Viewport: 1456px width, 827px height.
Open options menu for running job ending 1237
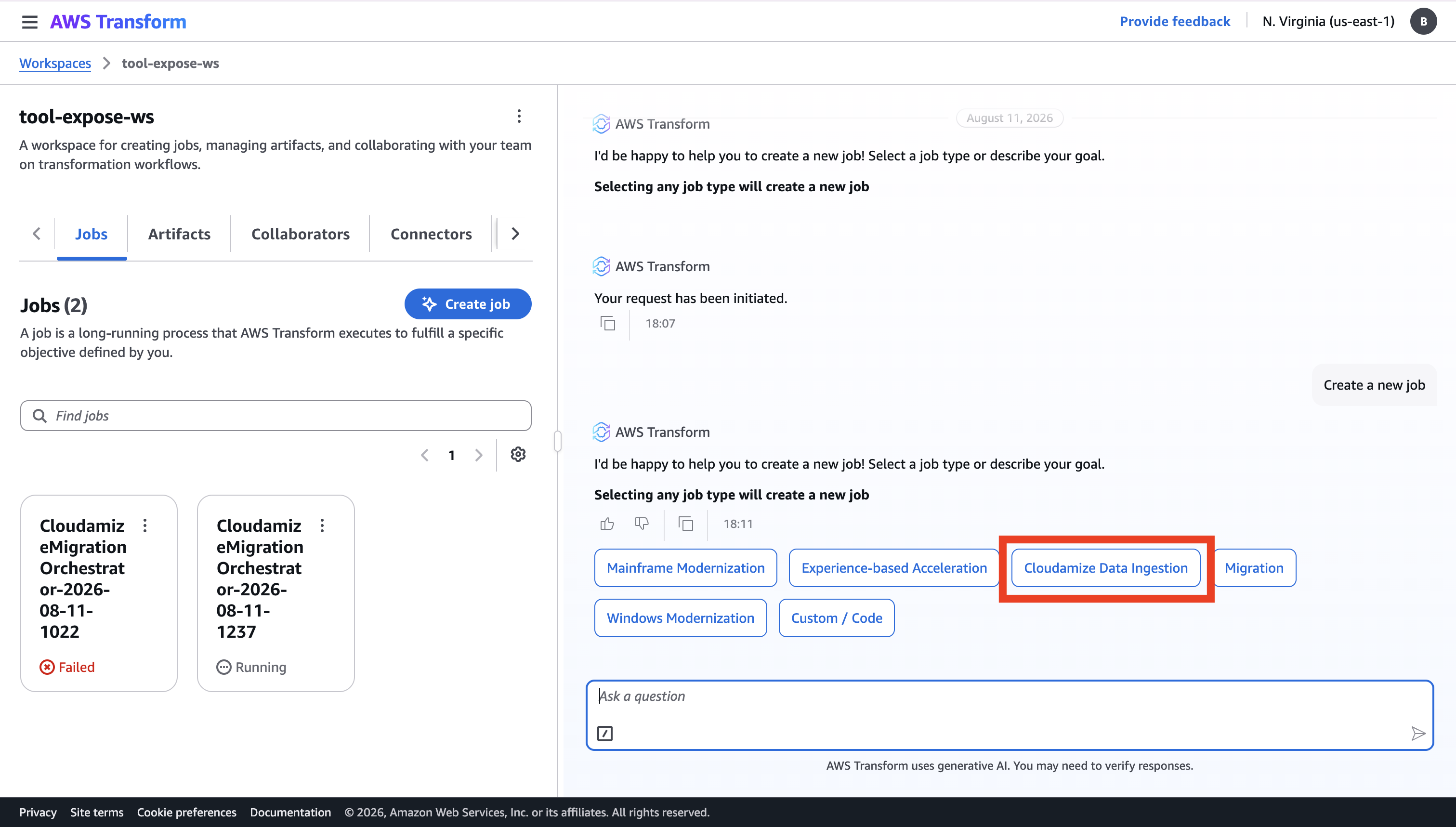click(x=322, y=525)
